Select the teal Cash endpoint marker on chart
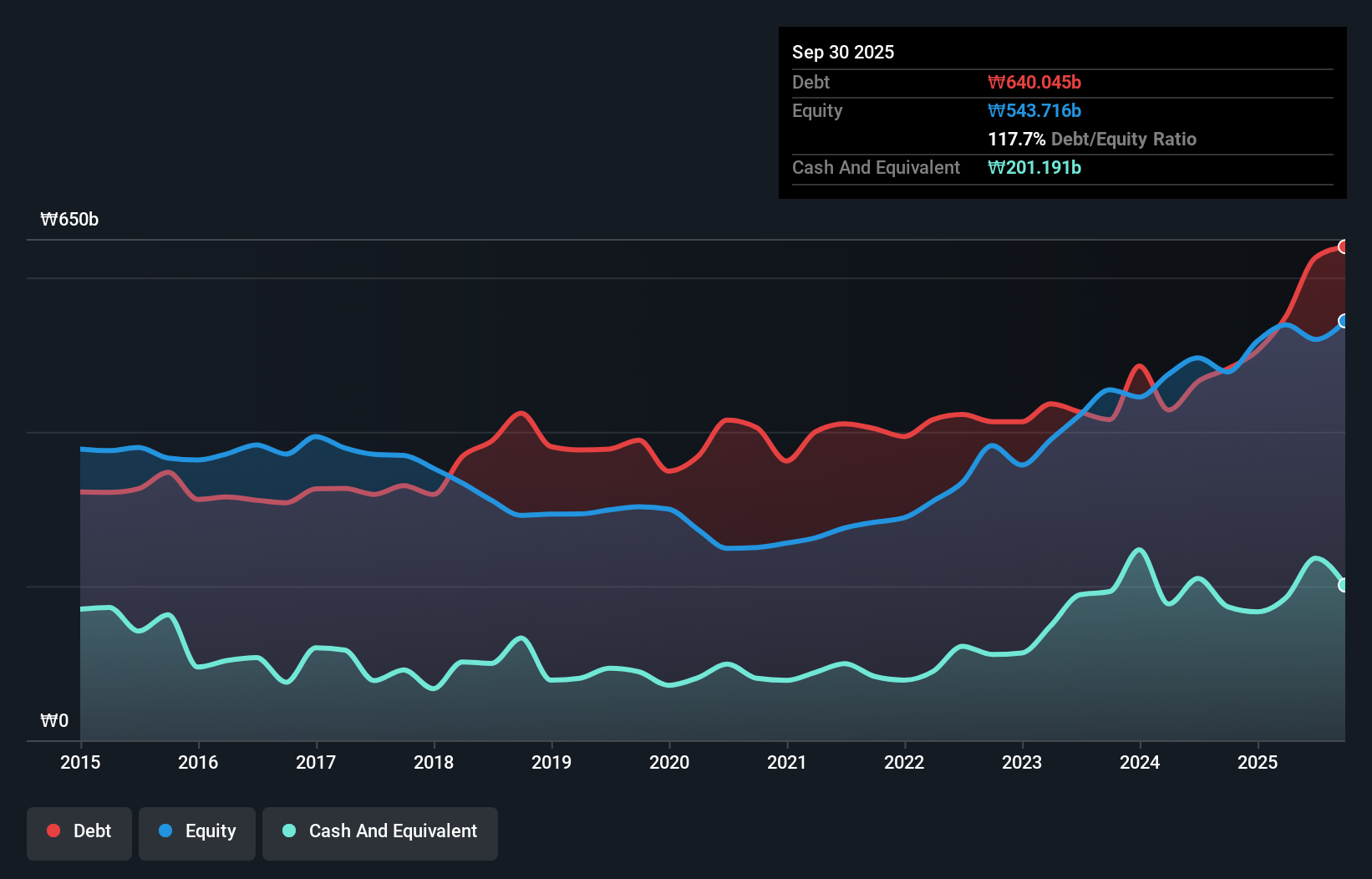 (1344, 585)
